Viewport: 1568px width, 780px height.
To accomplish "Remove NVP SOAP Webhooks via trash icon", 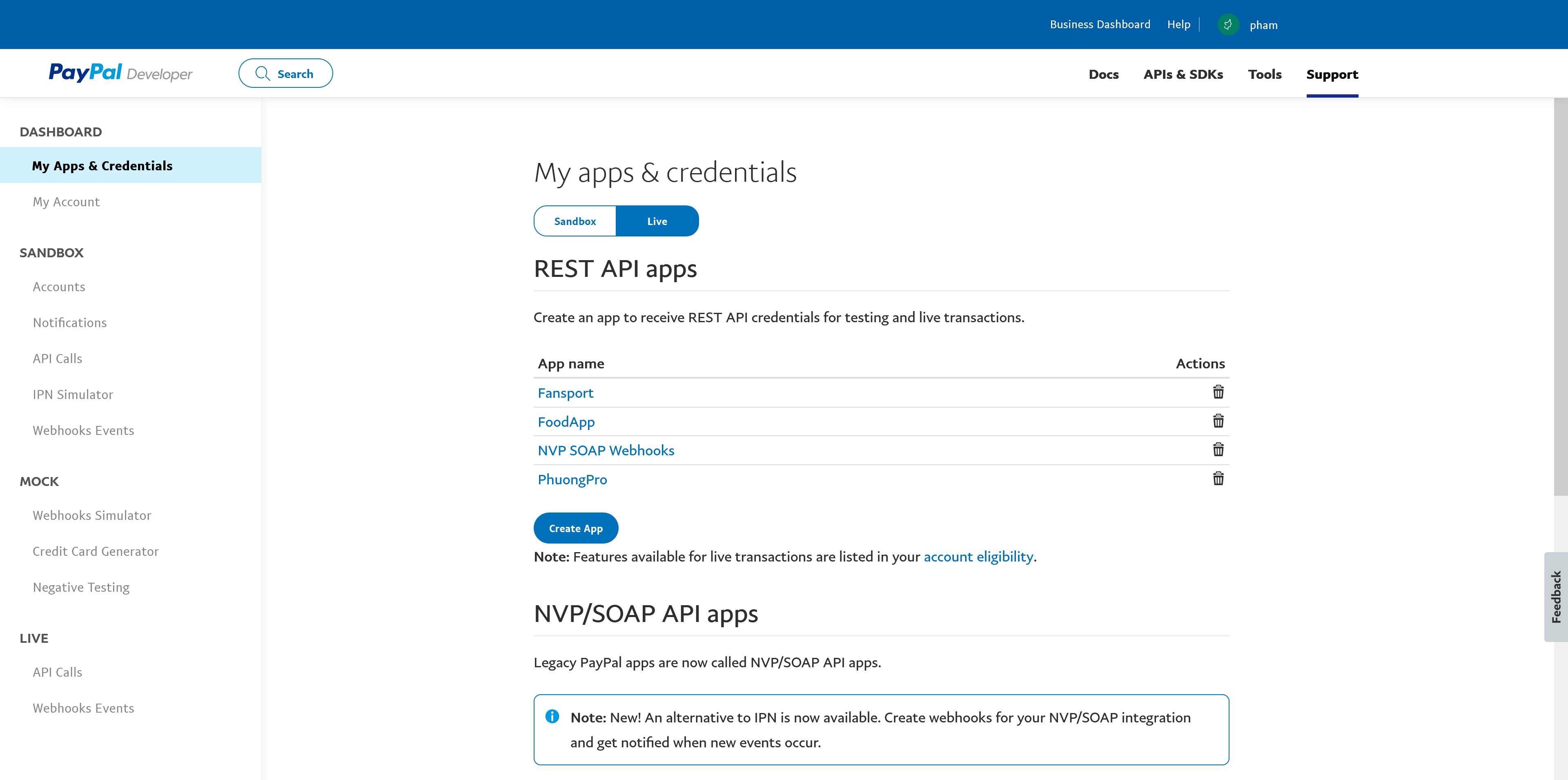I will 1218,449.
